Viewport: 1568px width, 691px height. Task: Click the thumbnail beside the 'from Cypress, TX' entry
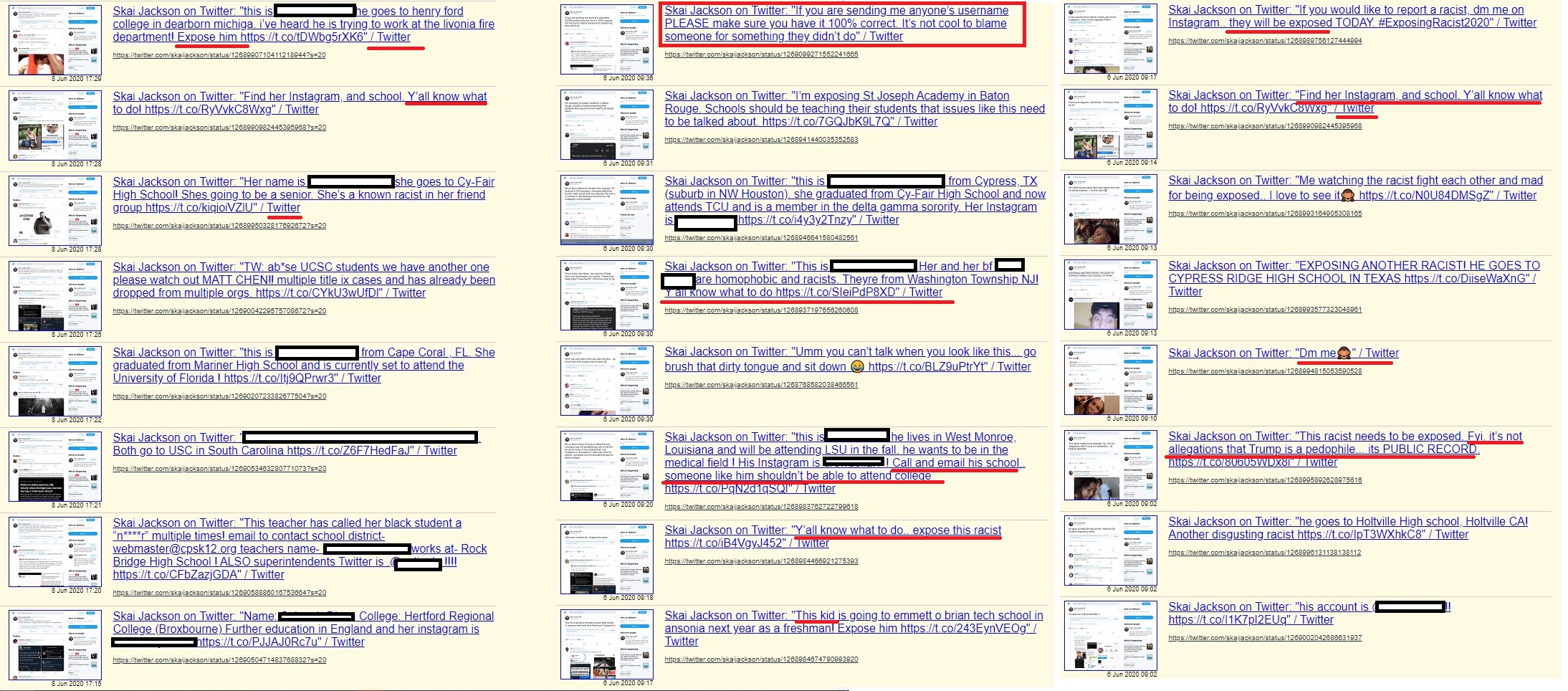(607, 209)
